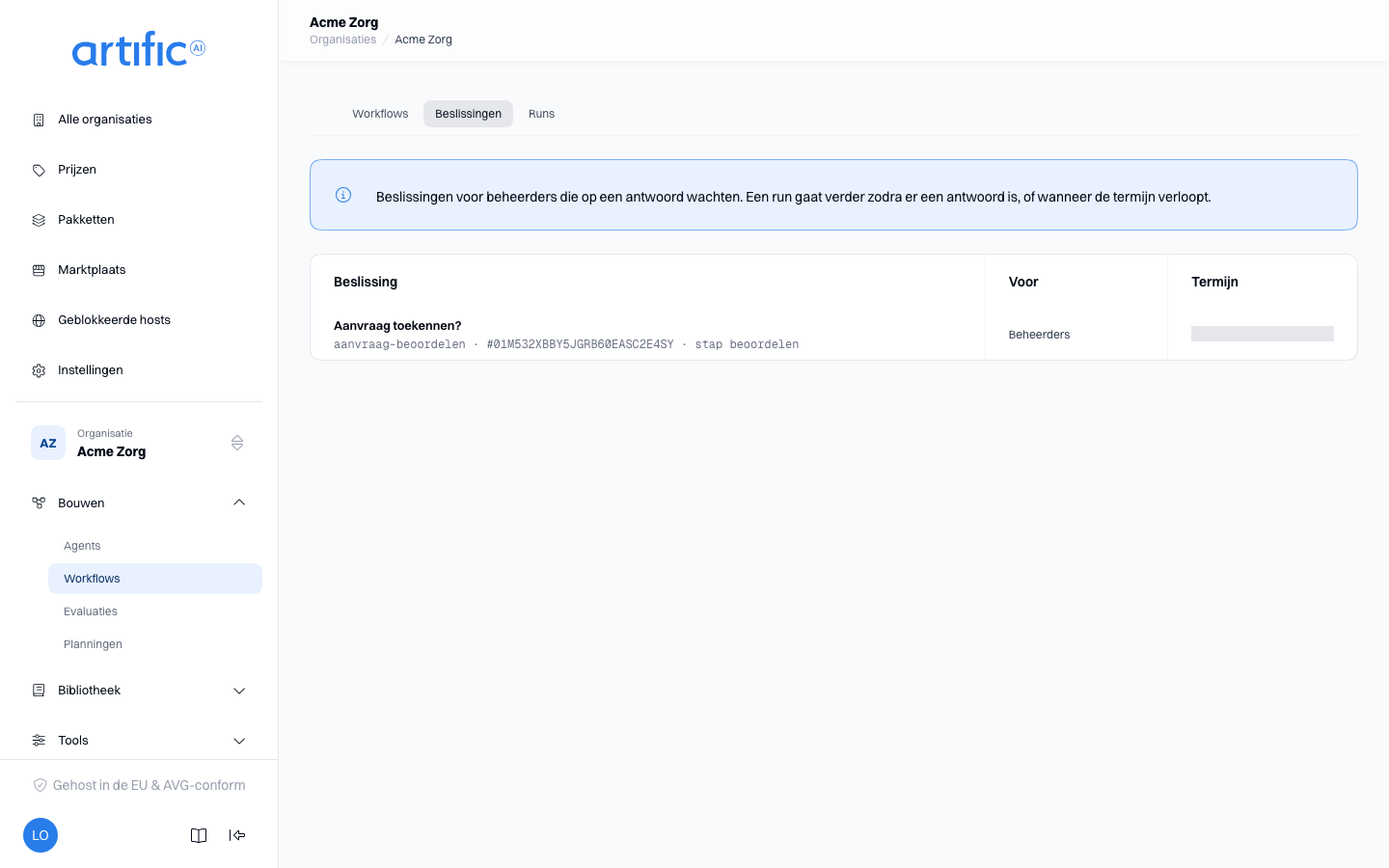The image size is (1389, 868).
Task: Click the Marktplaats store icon
Action: [x=39, y=270]
